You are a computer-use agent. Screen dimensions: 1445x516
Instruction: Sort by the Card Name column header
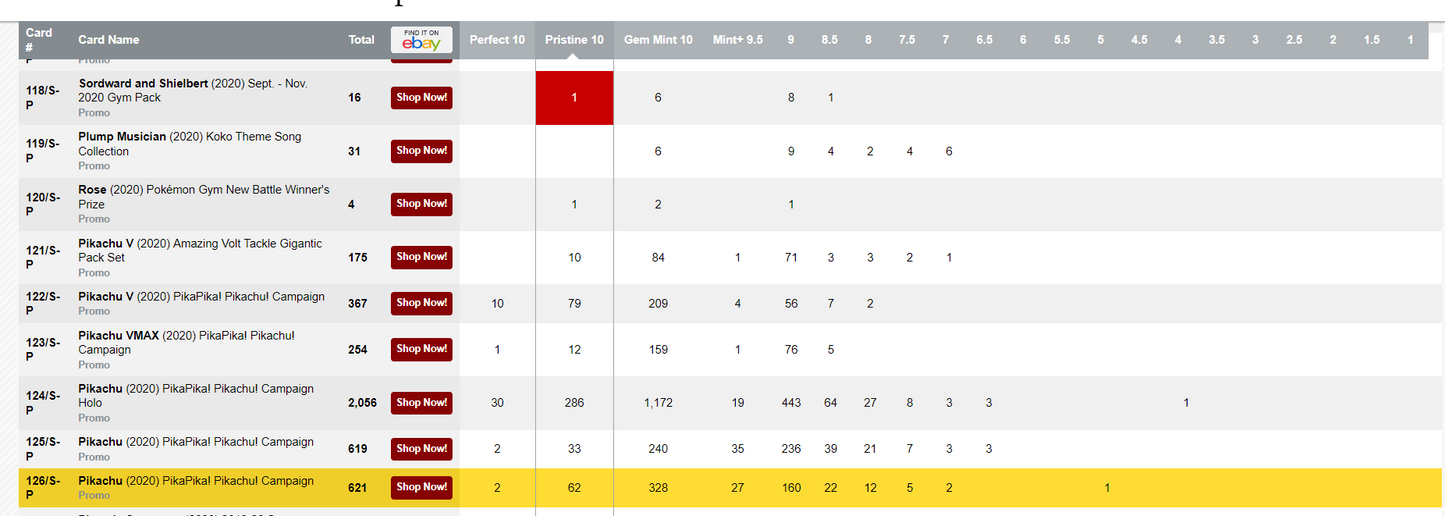click(109, 40)
